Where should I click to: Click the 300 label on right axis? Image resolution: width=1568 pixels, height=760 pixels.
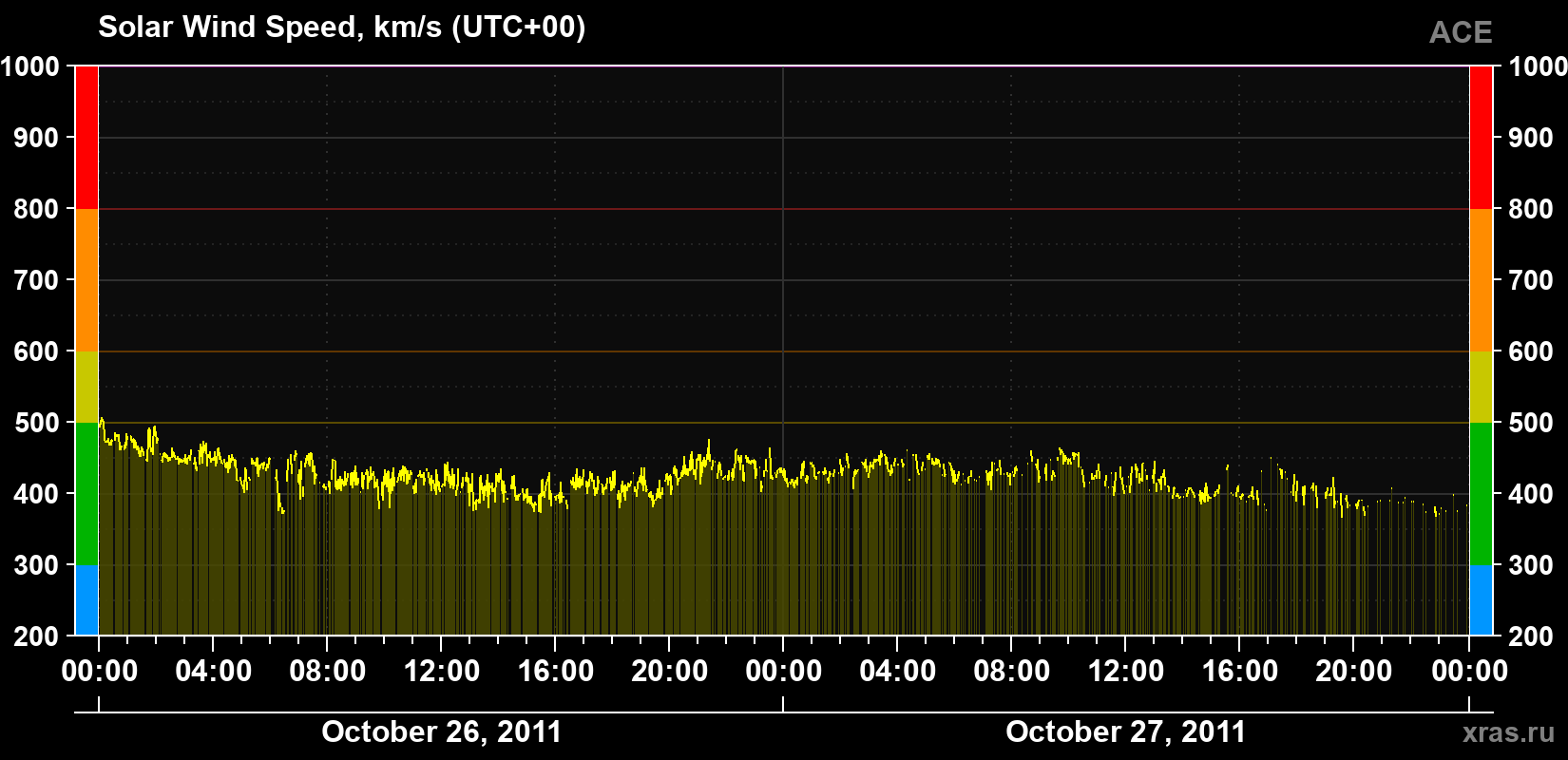(1531, 565)
